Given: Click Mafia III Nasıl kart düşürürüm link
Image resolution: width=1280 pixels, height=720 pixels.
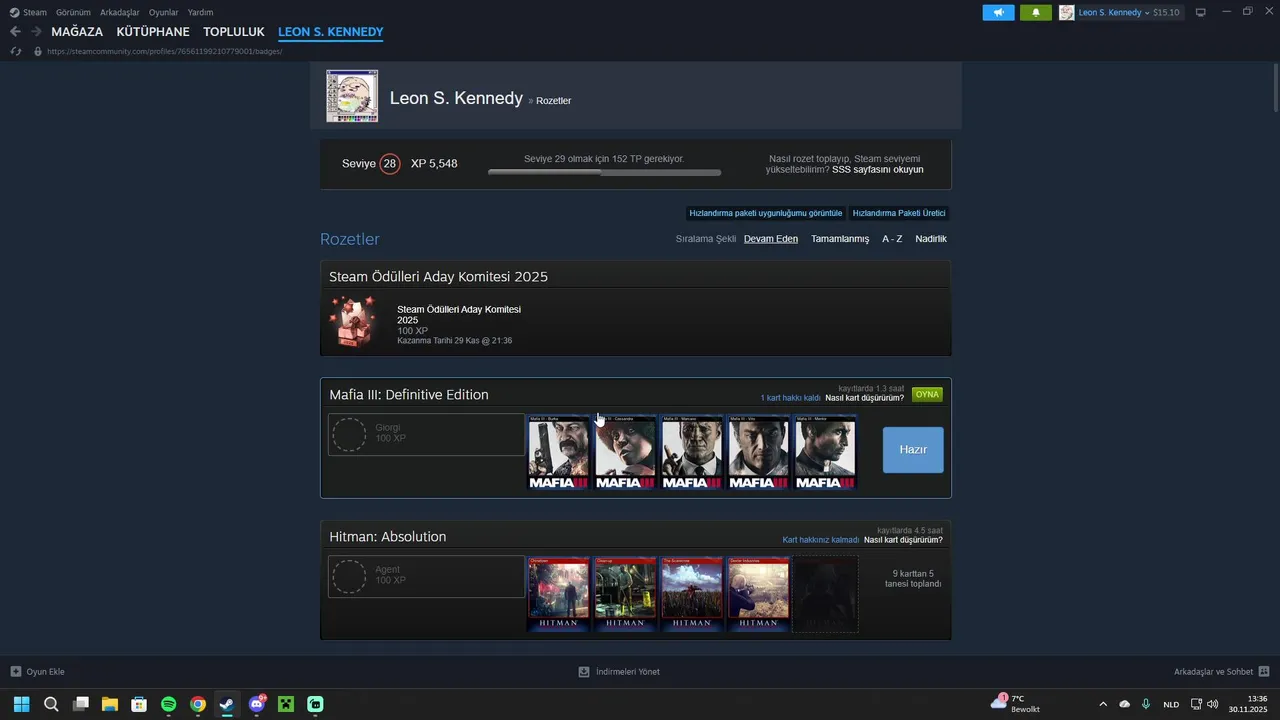Looking at the screenshot, I should (x=864, y=398).
